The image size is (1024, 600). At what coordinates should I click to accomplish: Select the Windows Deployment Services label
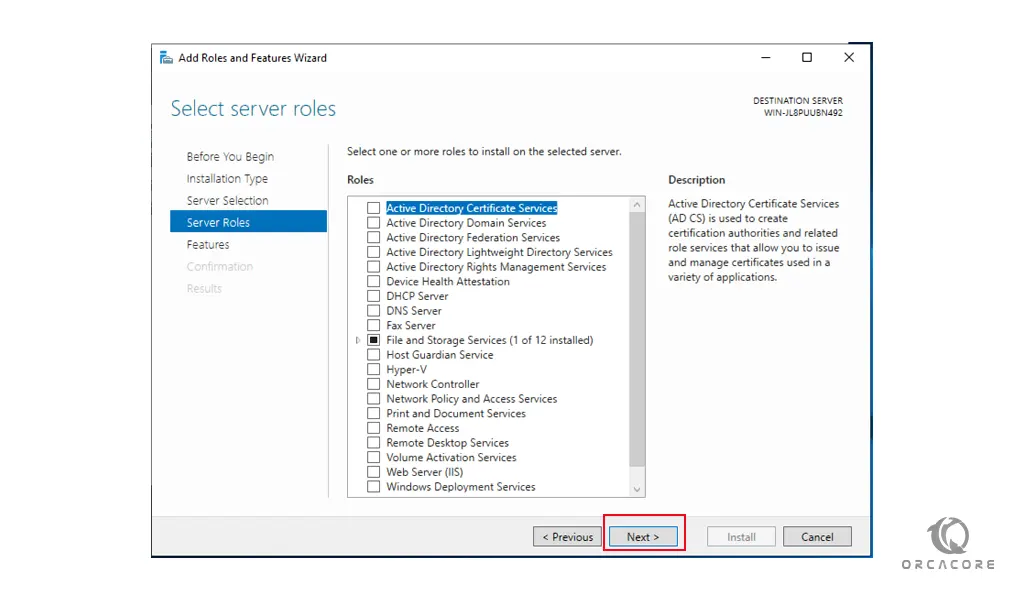460,486
